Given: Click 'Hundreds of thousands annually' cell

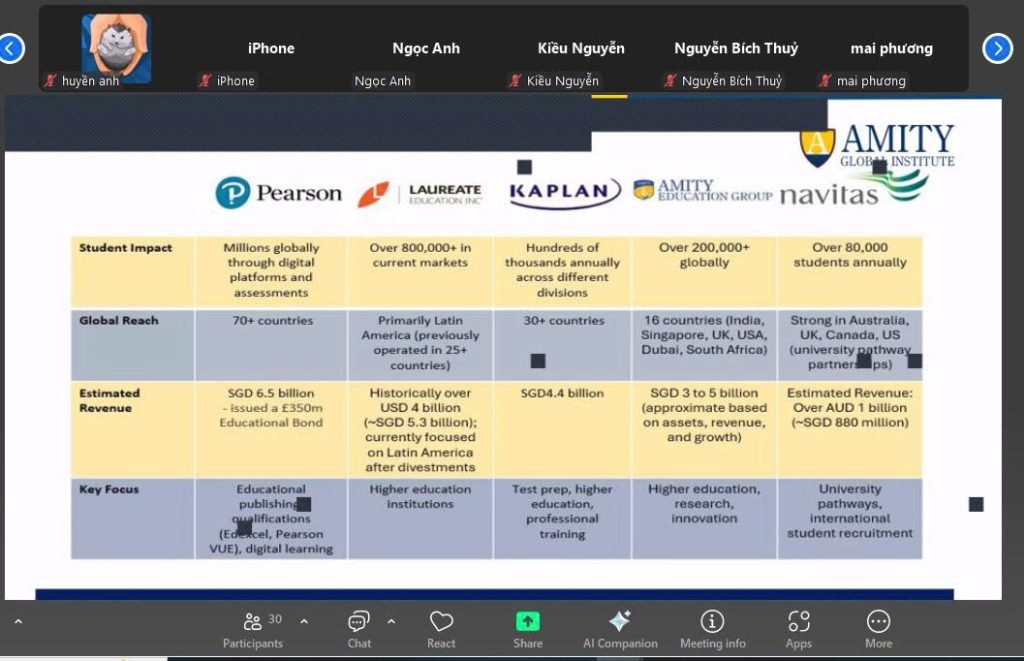Looking at the screenshot, I should point(562,270).
